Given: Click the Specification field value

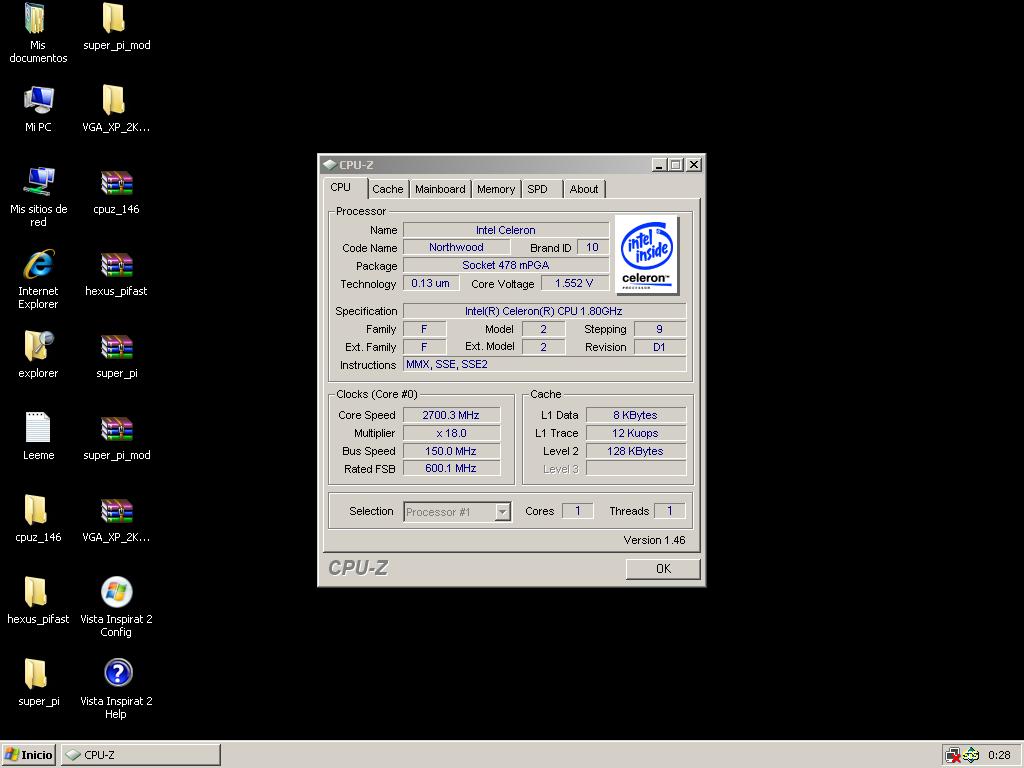Looking at the screenshot, I should click(x=544, y=311).
